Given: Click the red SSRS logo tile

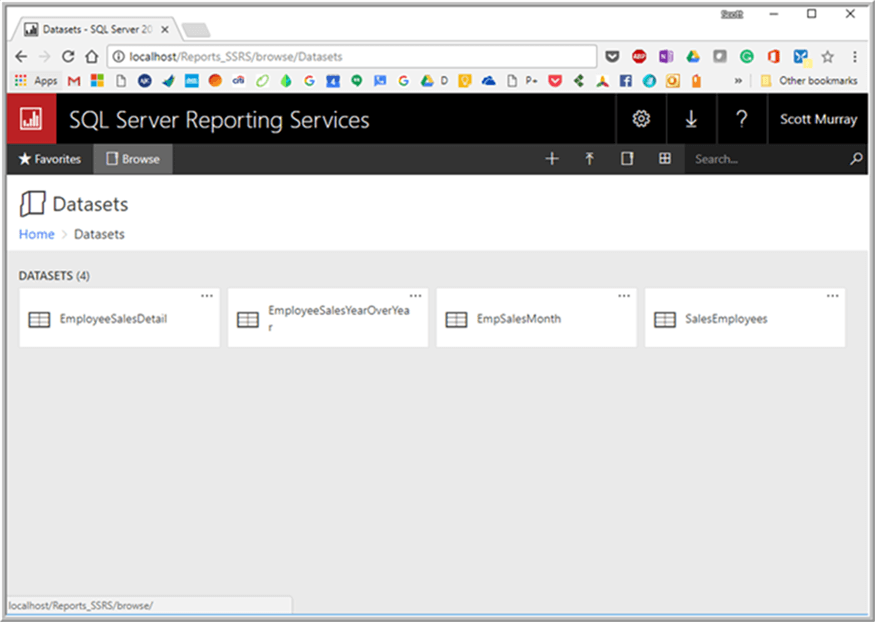Looking at the screenshot, I should (31, 119).
